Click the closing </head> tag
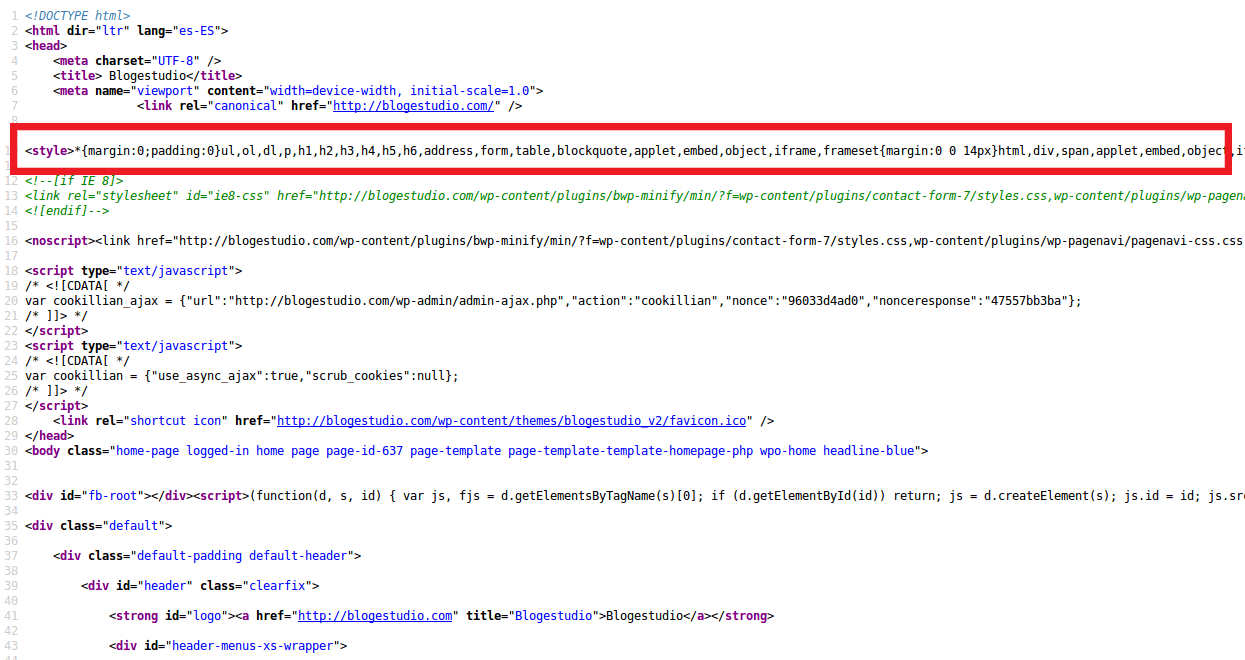Viewport: 1245px width, 660px height. (x=50, y=435)
